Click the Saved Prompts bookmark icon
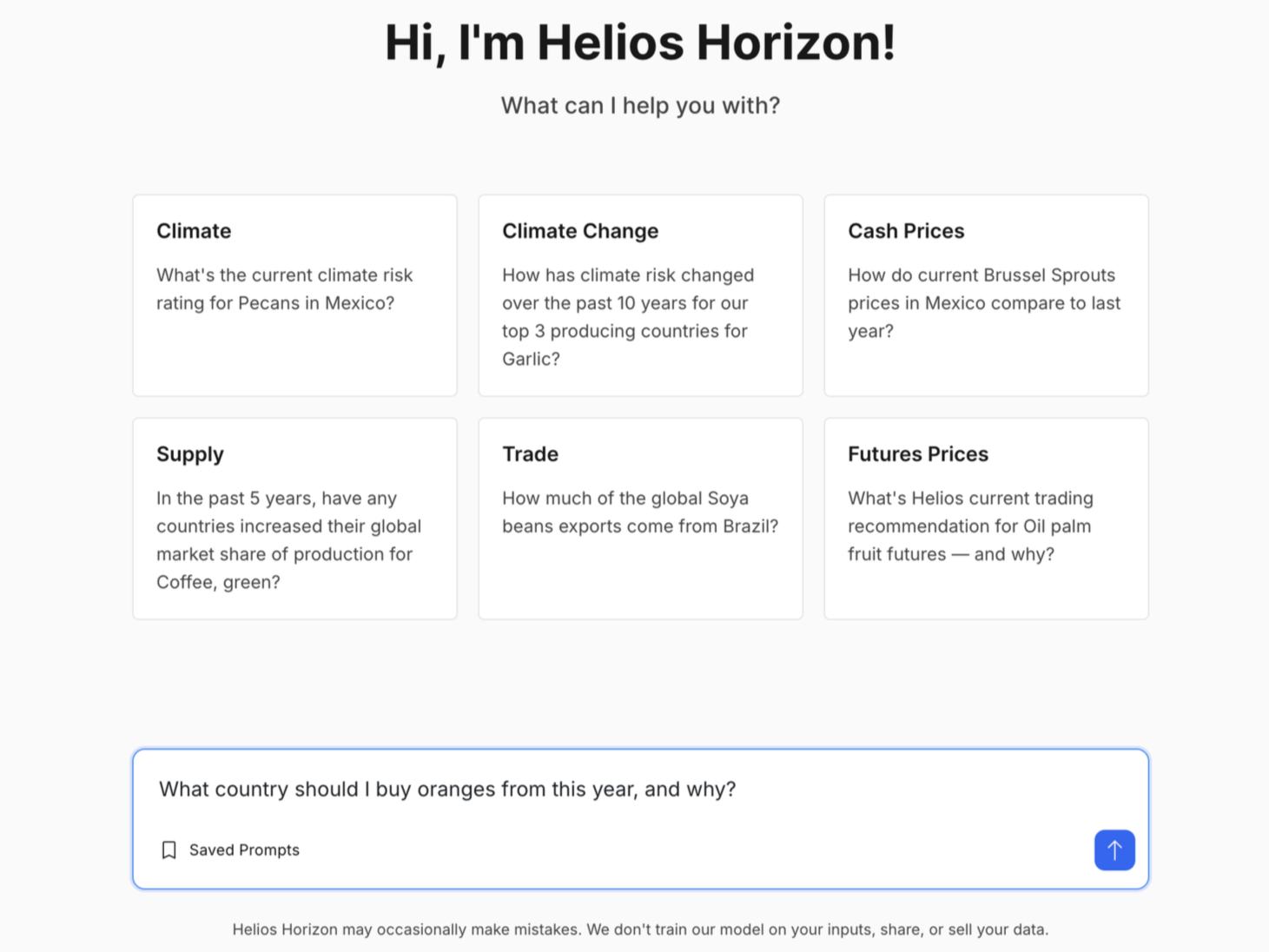The image size is (1269, 952). [169, 850]
